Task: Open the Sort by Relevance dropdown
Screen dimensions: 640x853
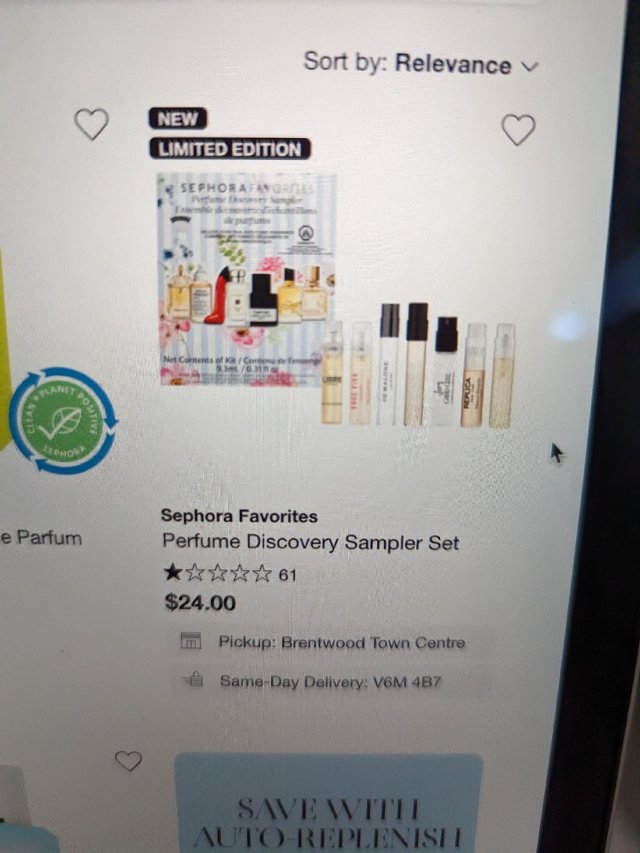Action: 421,63
